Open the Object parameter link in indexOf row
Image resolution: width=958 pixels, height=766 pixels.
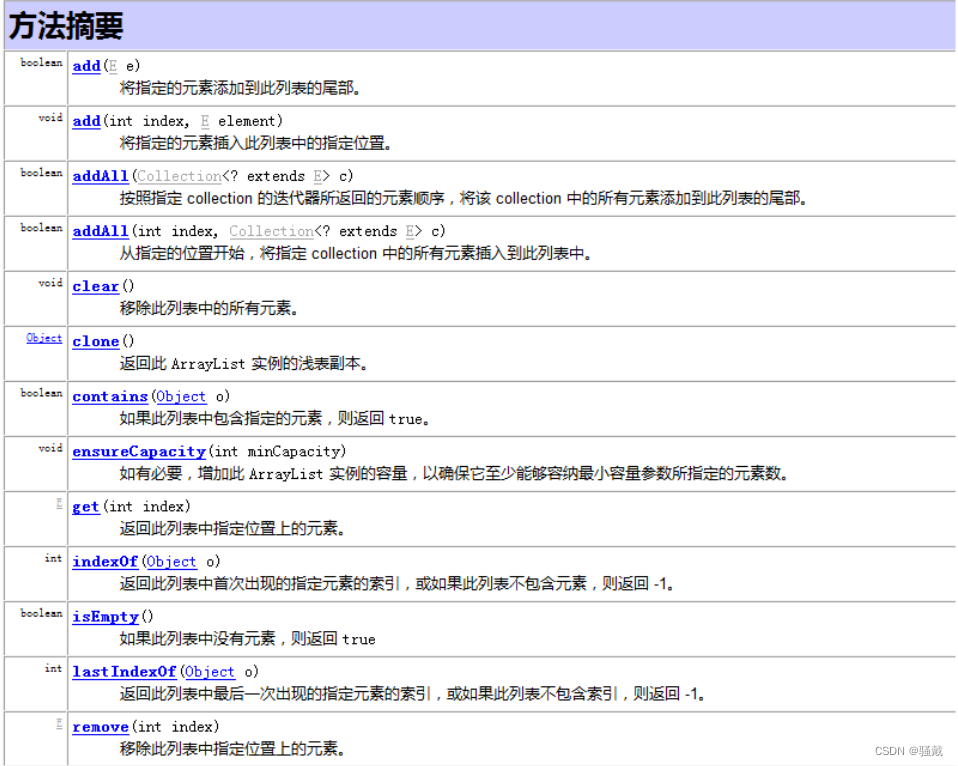[171, 562]
